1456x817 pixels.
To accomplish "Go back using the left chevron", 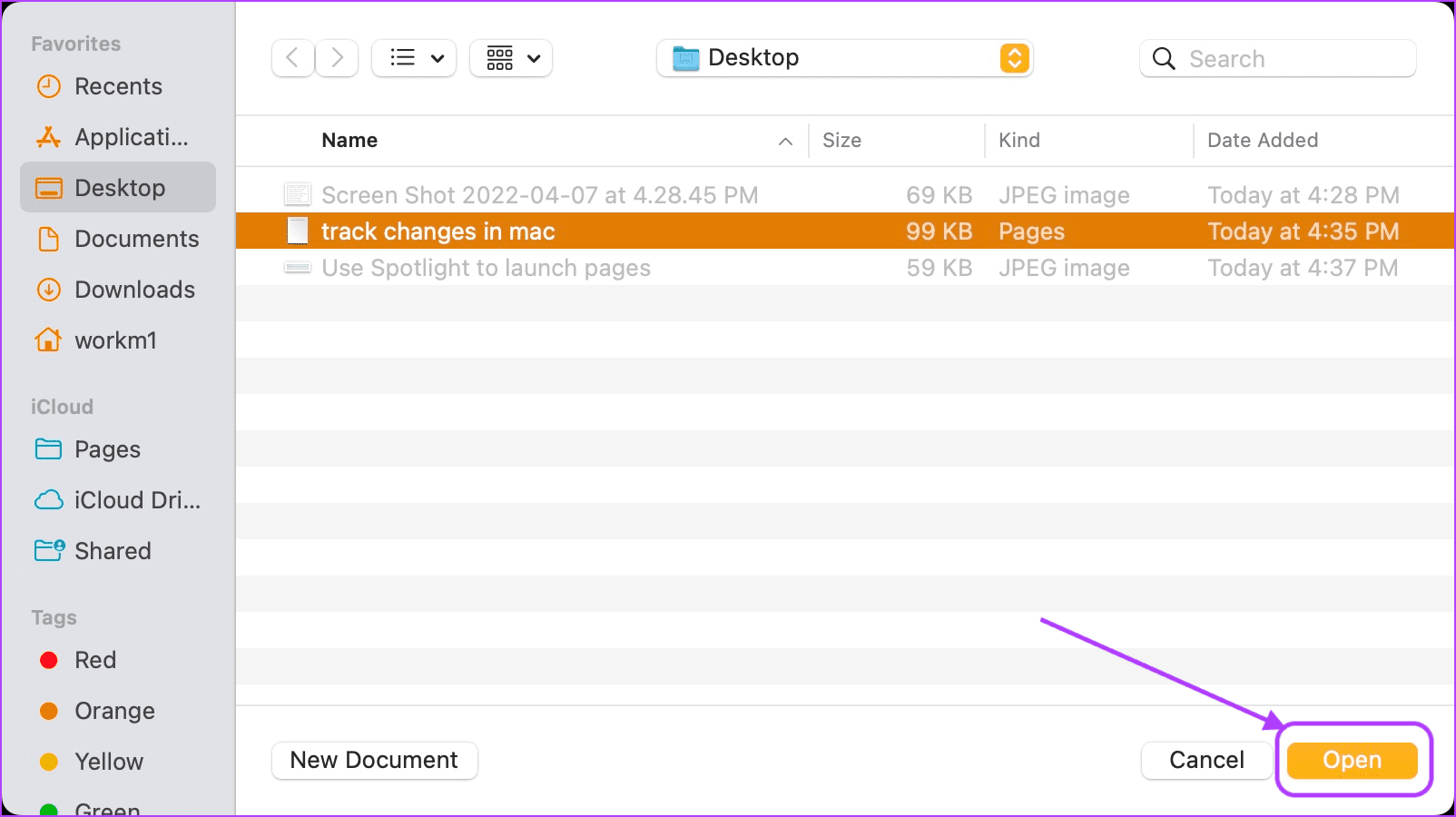I will 292,58.
